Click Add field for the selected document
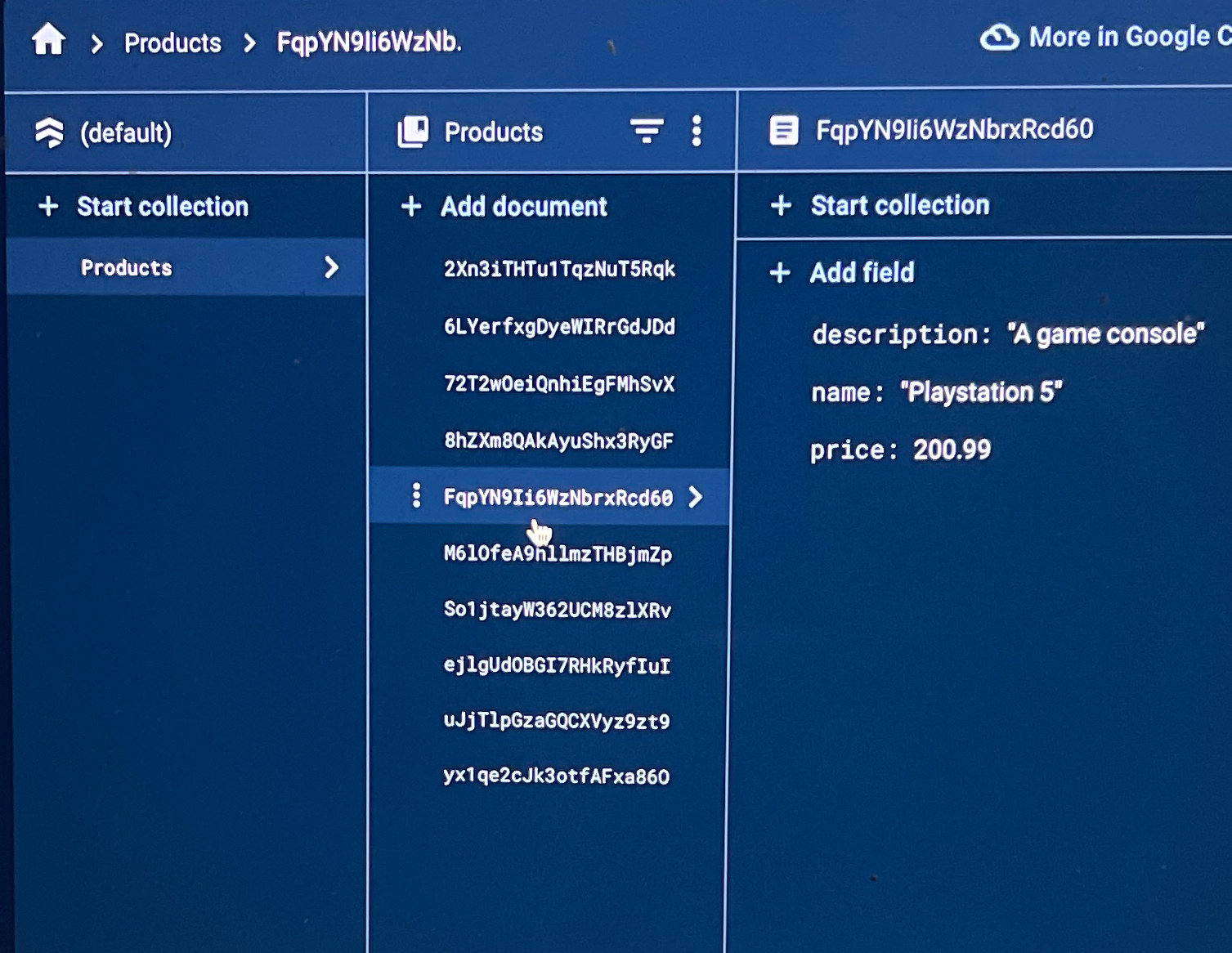 861,273
